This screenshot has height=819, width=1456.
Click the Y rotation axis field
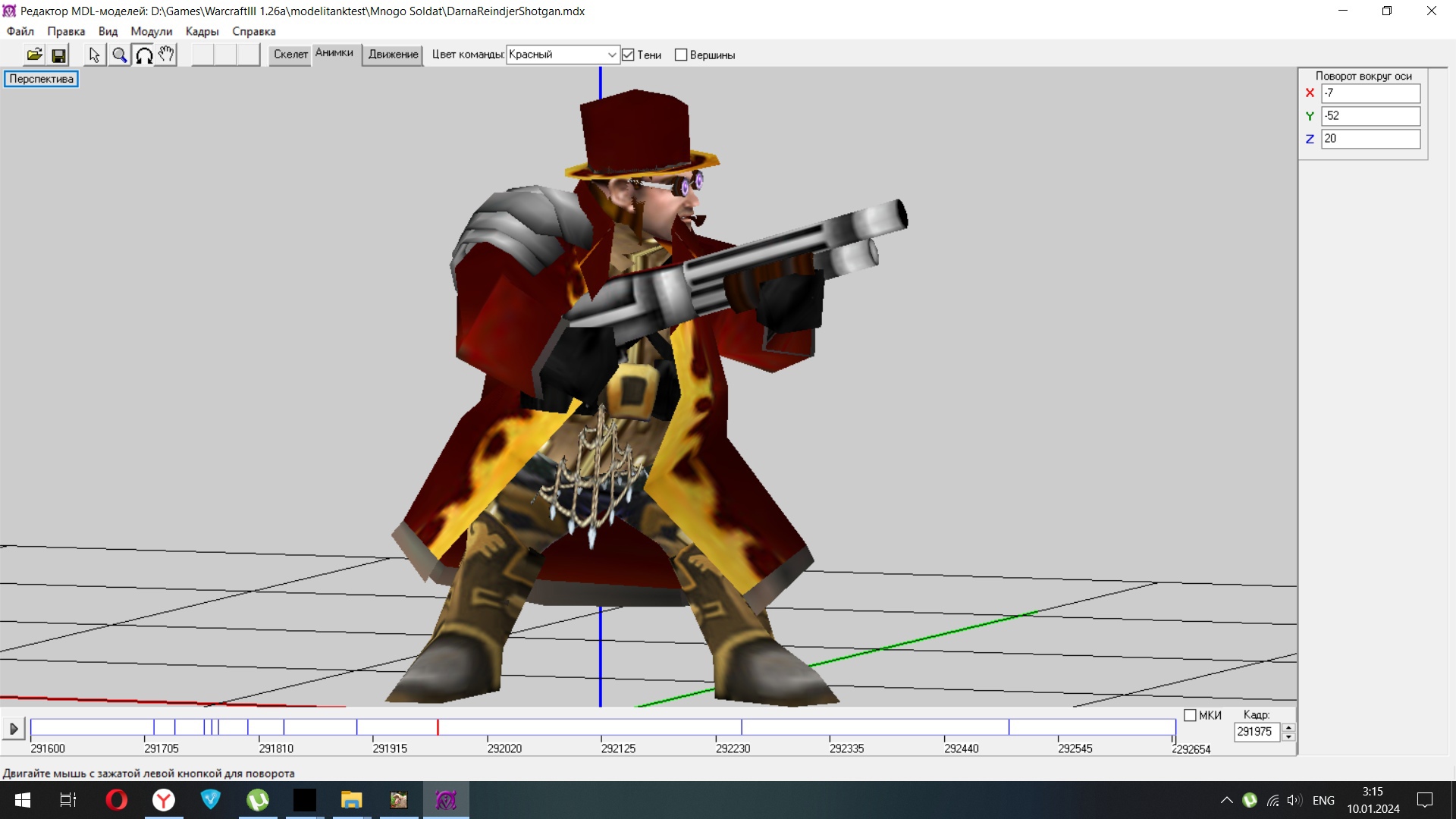(1370, 116)
